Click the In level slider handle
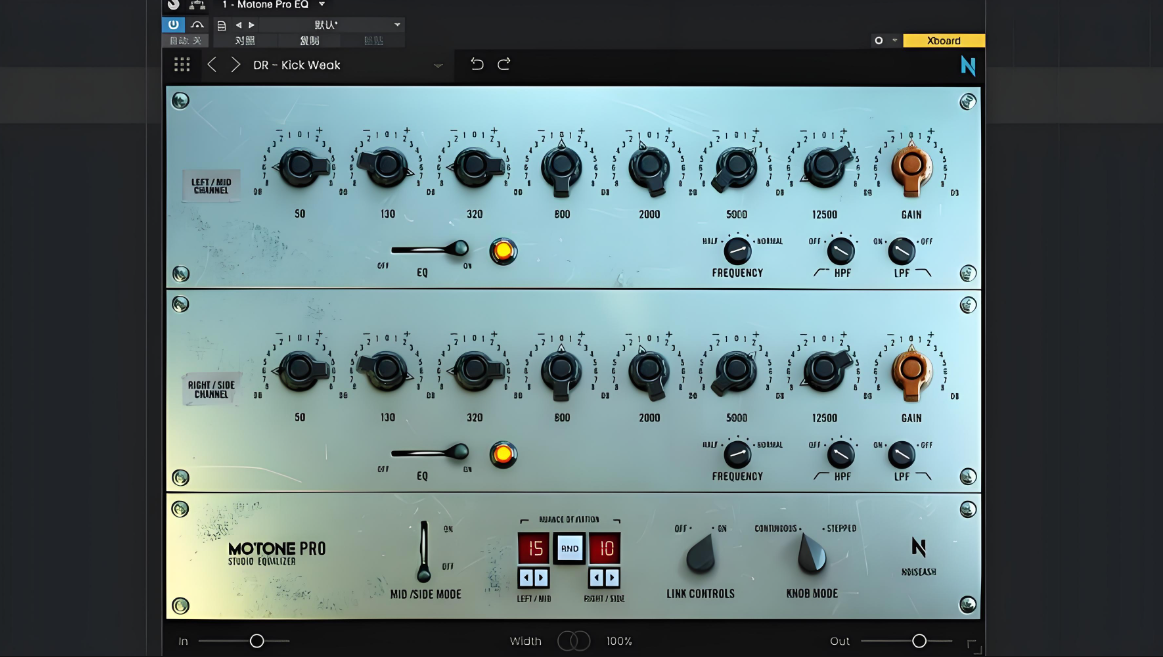Screen dimensions: 1163x657 point(257,641)
